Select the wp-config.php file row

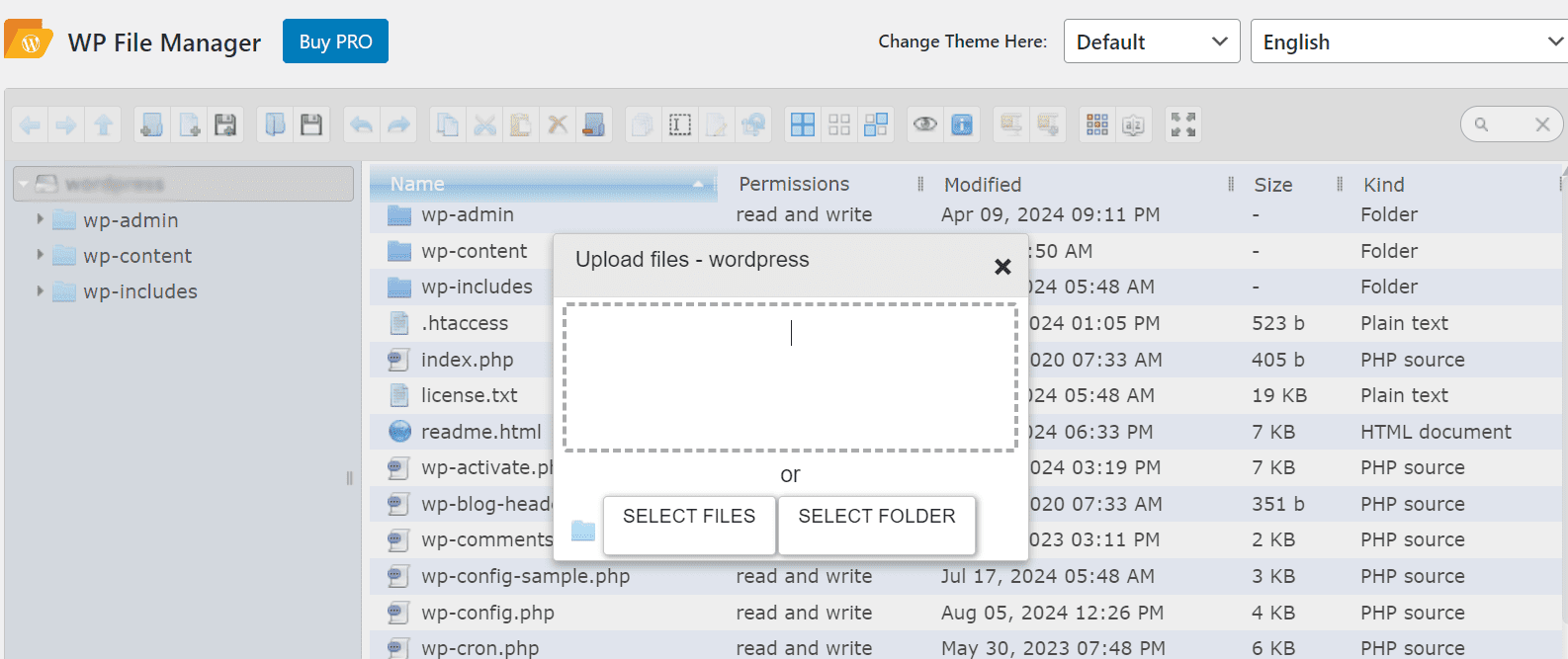966,613
